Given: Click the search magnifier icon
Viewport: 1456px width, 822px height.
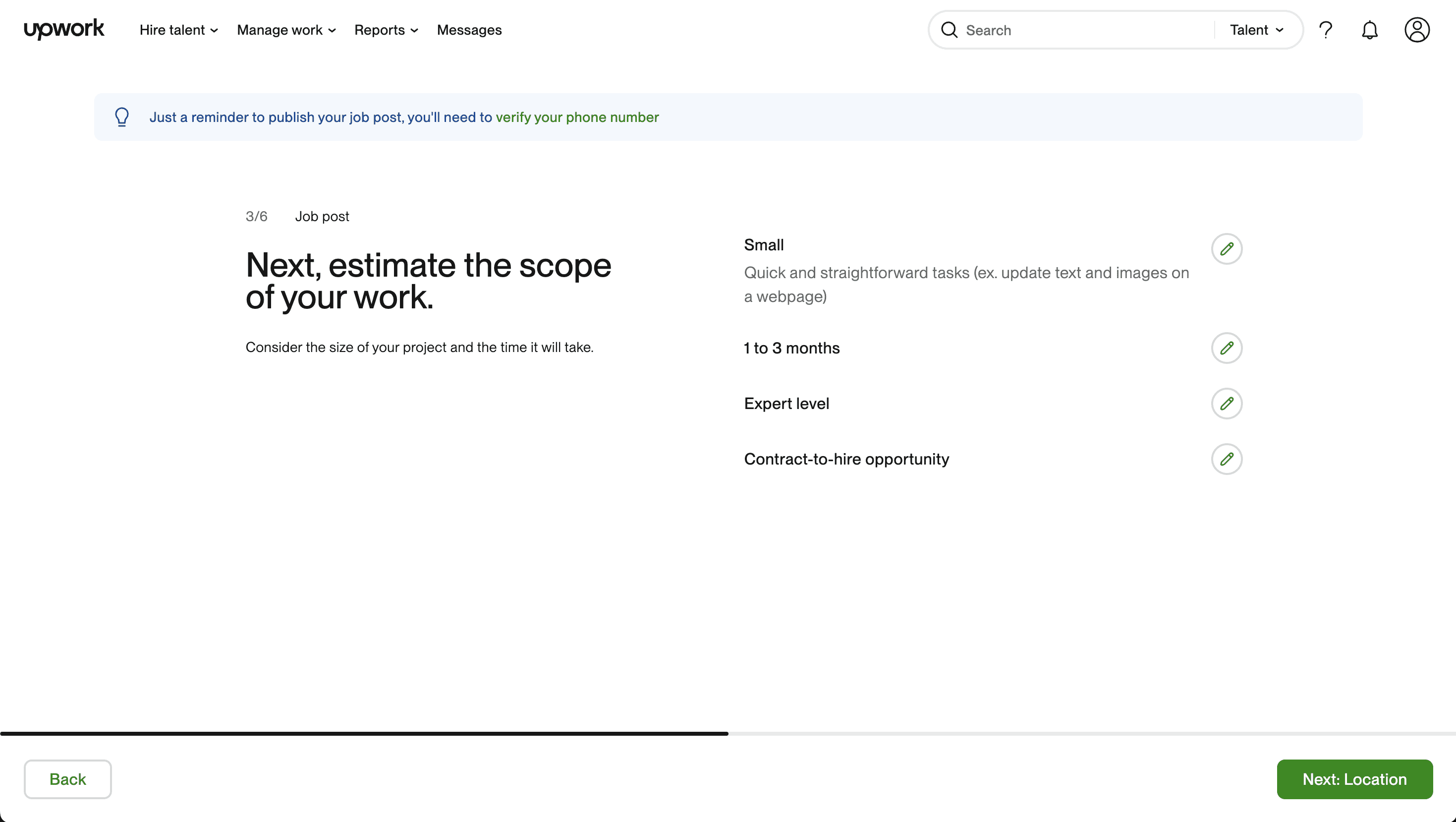Looking at the screenshot, I should tap(950, 30).
